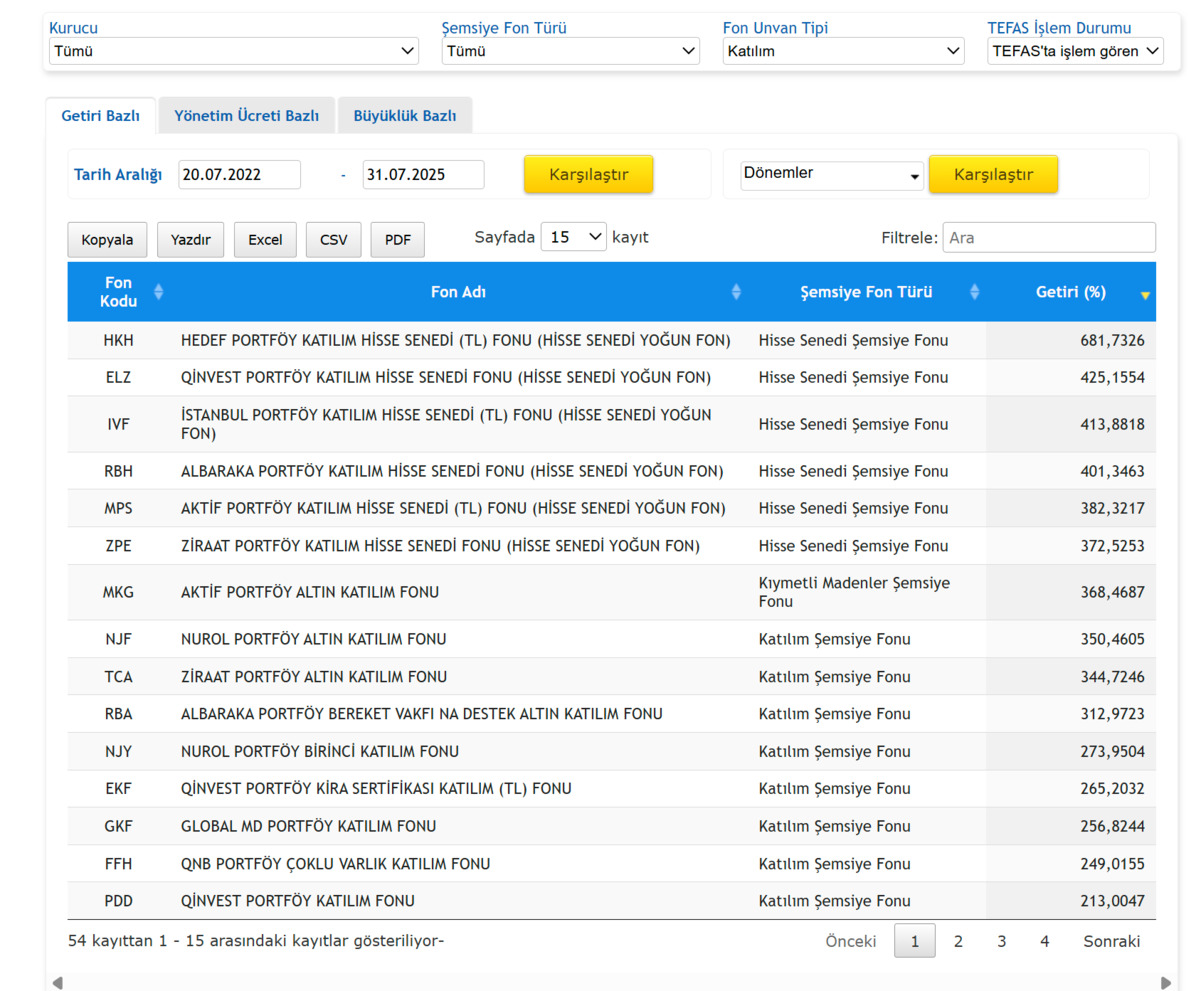This screenshot has height=991, width=1200.
Task: Click fund code ELZ
Action: pos(118,378)
